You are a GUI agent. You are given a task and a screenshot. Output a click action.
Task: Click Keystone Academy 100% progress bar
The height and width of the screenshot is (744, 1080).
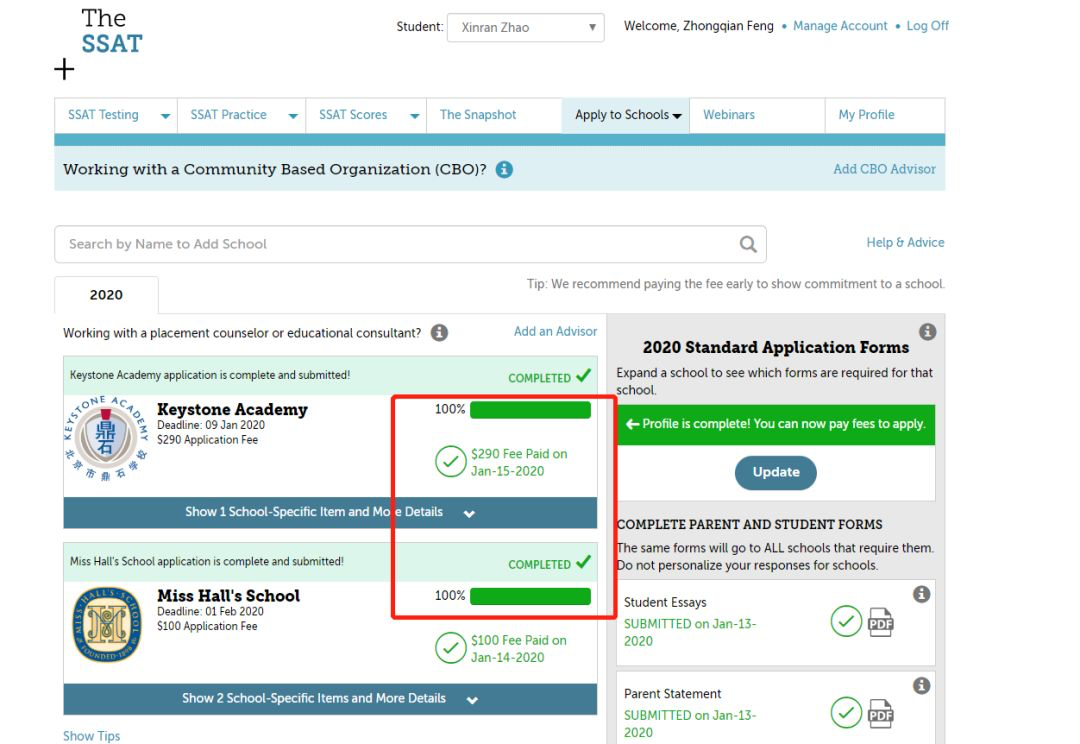[x=530, y=410]
